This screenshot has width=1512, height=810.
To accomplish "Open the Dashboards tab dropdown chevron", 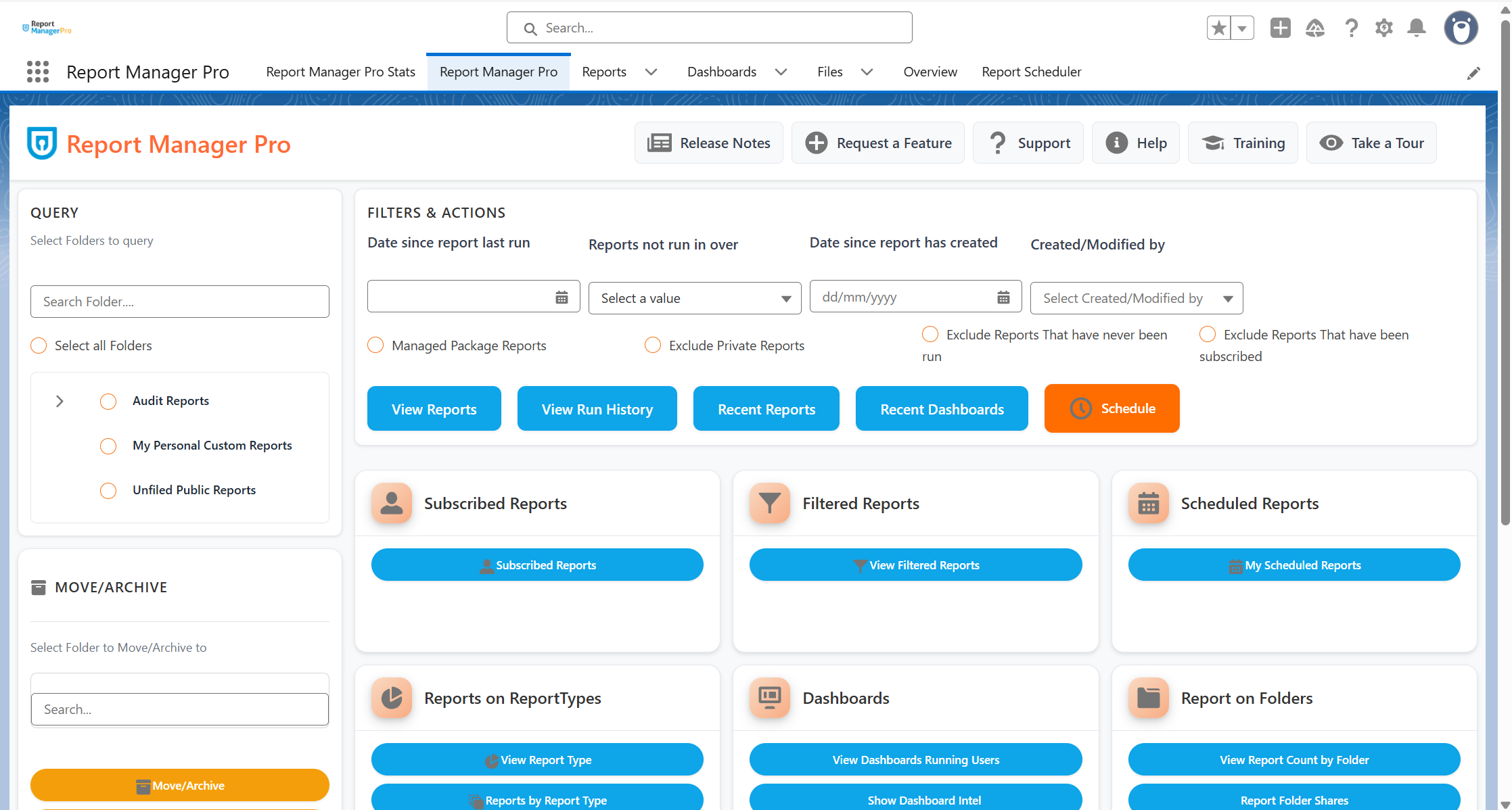I will [781, 72].
